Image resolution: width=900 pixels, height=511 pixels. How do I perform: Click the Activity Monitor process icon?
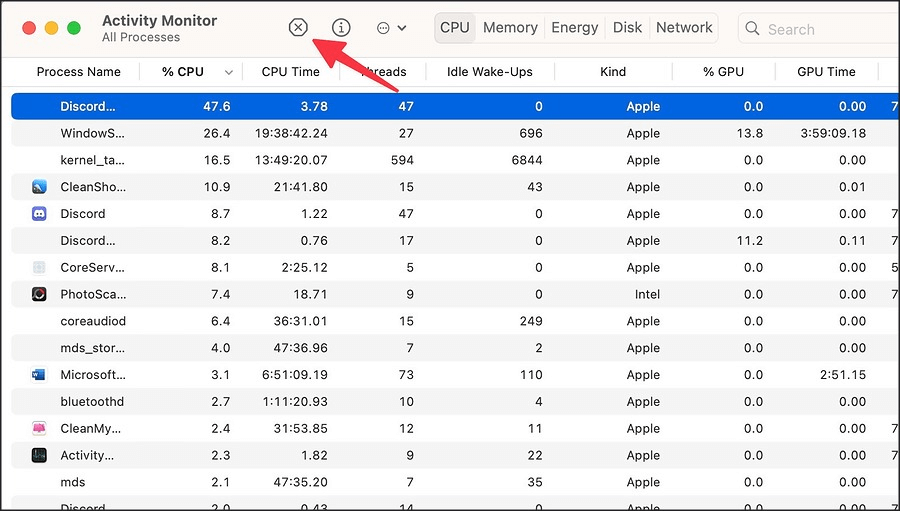click(40, 456)
